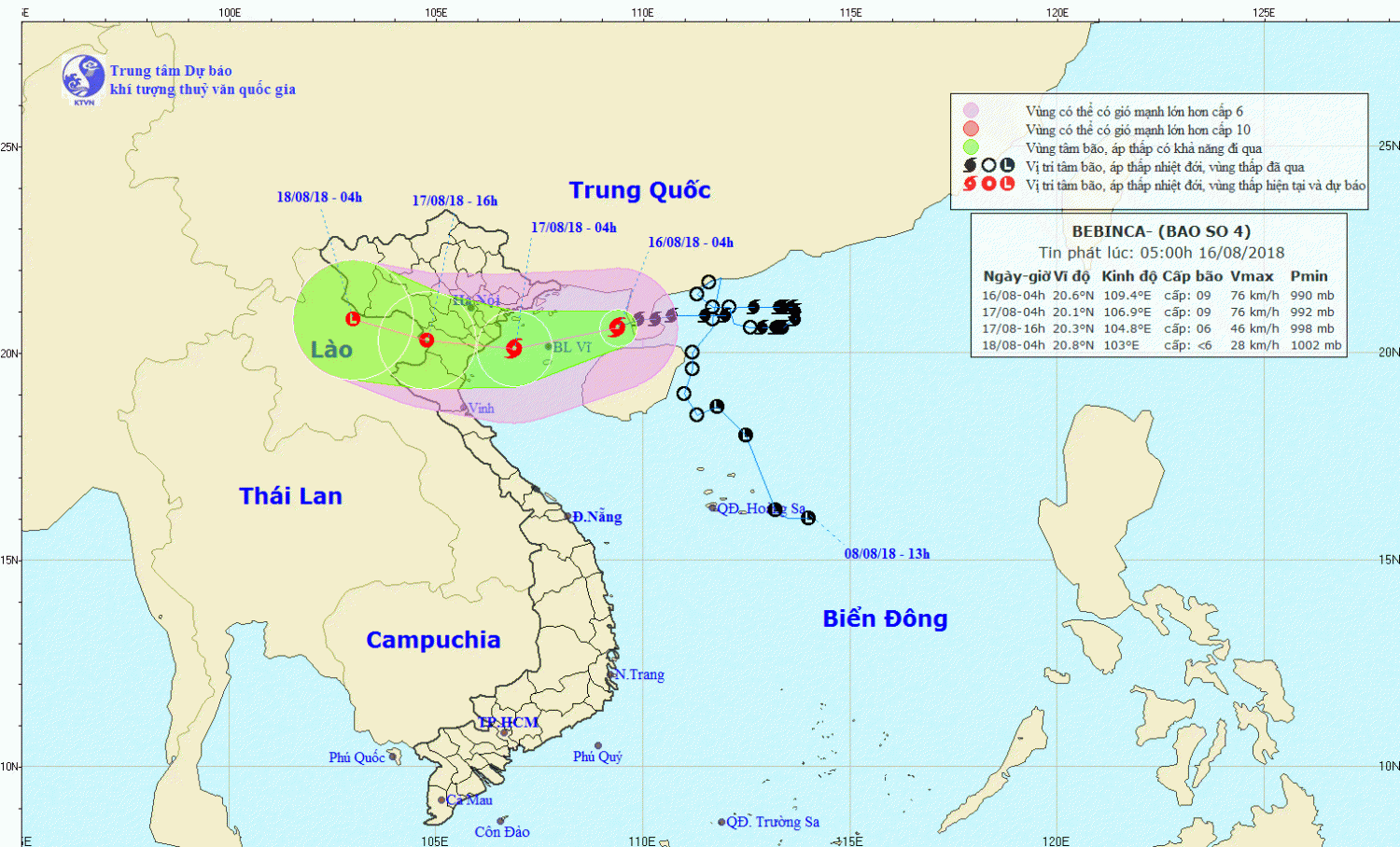Click the '100E' longitude axis label
Viewport: 1400px width, 847px height.
click(x=230, y=12)
